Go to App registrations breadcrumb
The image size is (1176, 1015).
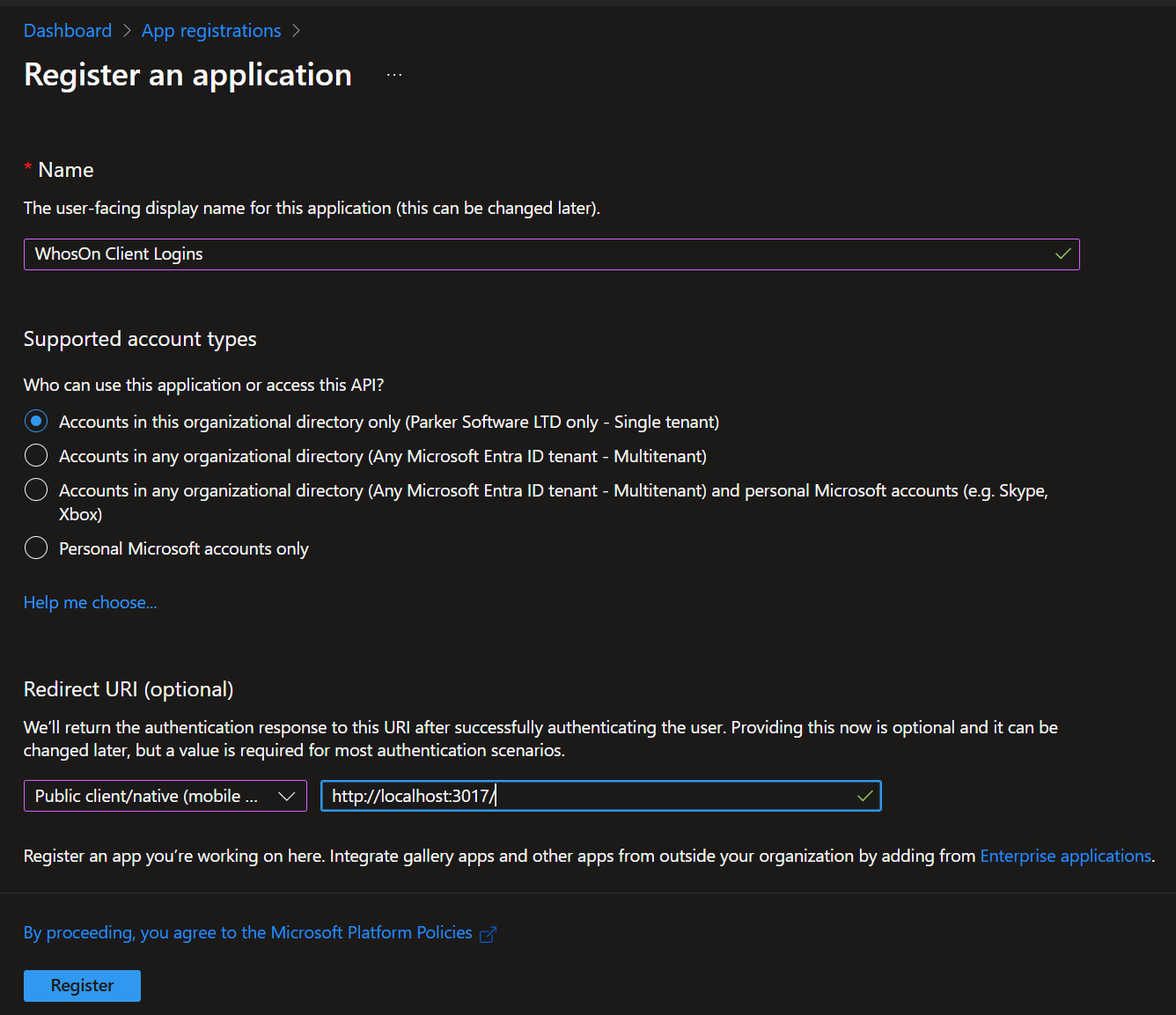tap(211, 31)
